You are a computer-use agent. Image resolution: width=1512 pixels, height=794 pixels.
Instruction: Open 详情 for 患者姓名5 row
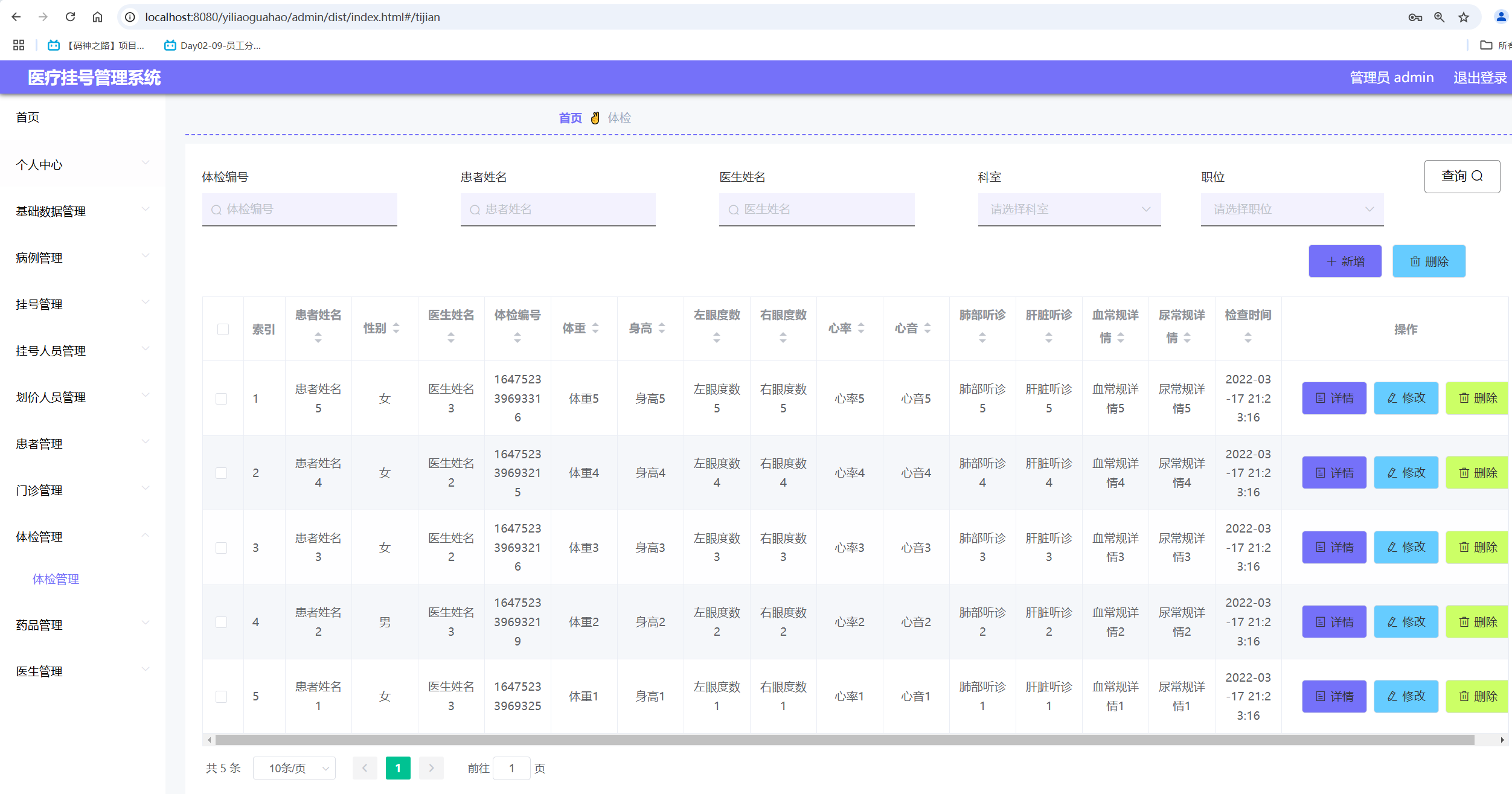coord(1334,398)
